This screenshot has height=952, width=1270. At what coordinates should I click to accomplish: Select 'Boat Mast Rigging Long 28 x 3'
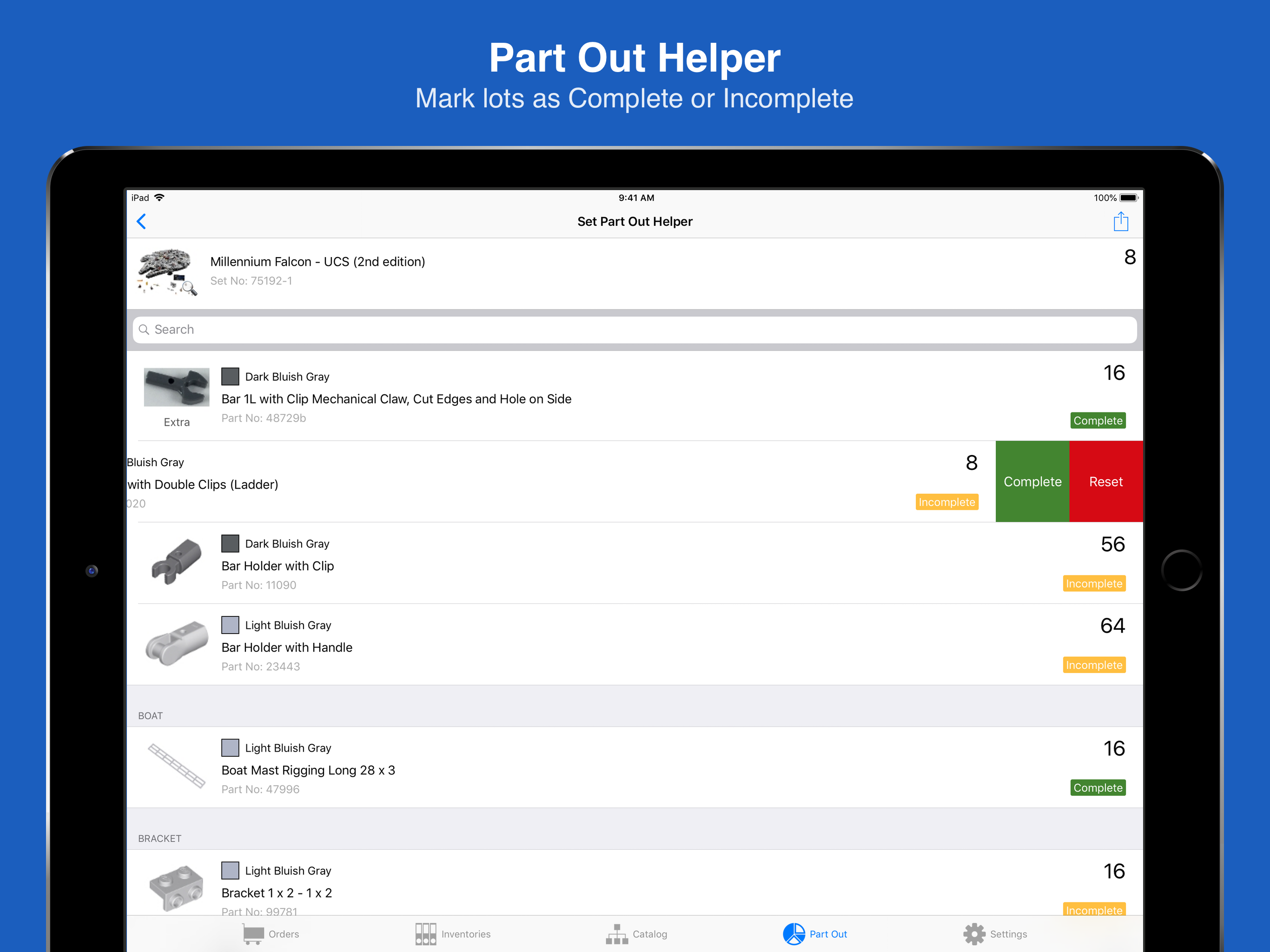[308, 771]
